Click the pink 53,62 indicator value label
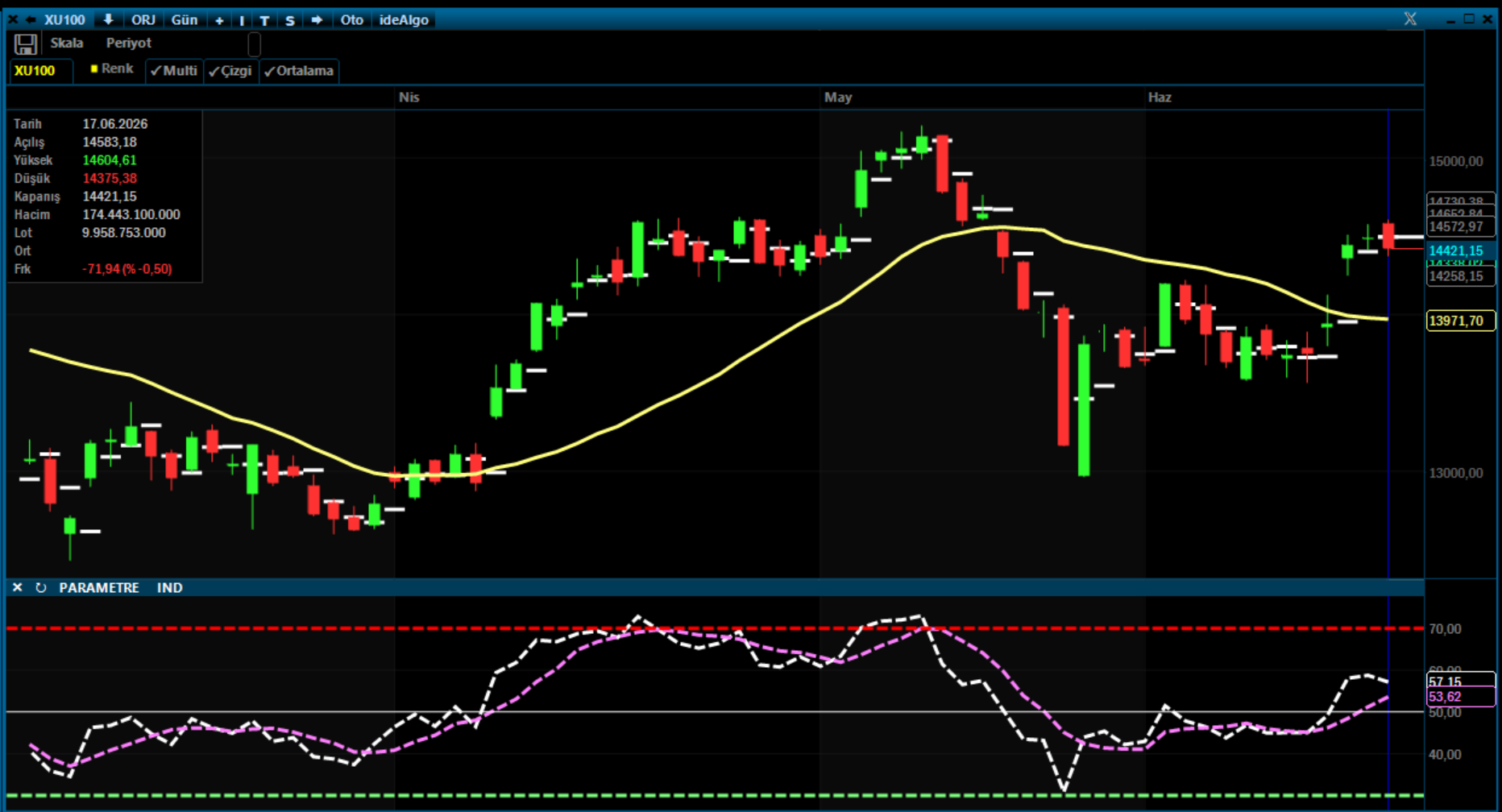 coord(1460,697)
